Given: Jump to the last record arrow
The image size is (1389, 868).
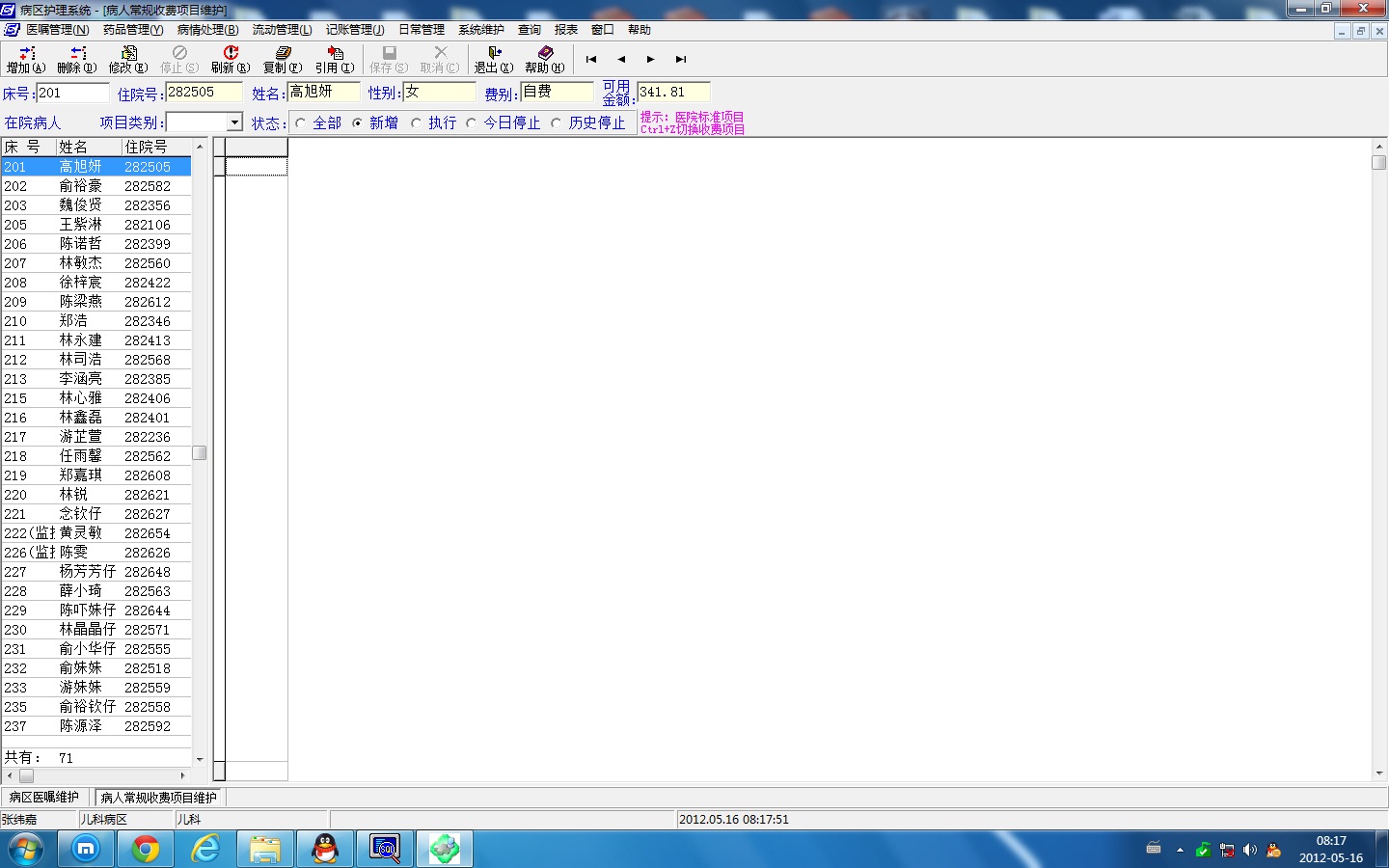Looking at the screenshot, I should coord(681,60).
